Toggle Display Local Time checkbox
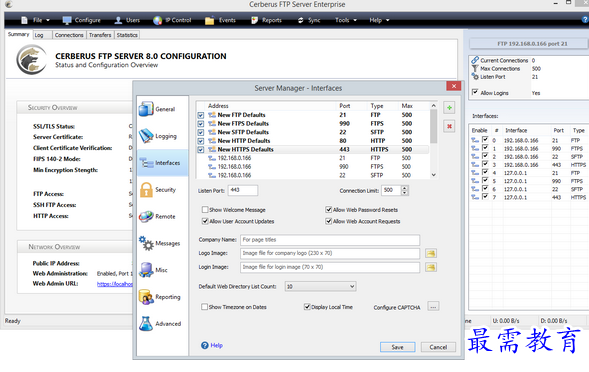 [307, 307]
